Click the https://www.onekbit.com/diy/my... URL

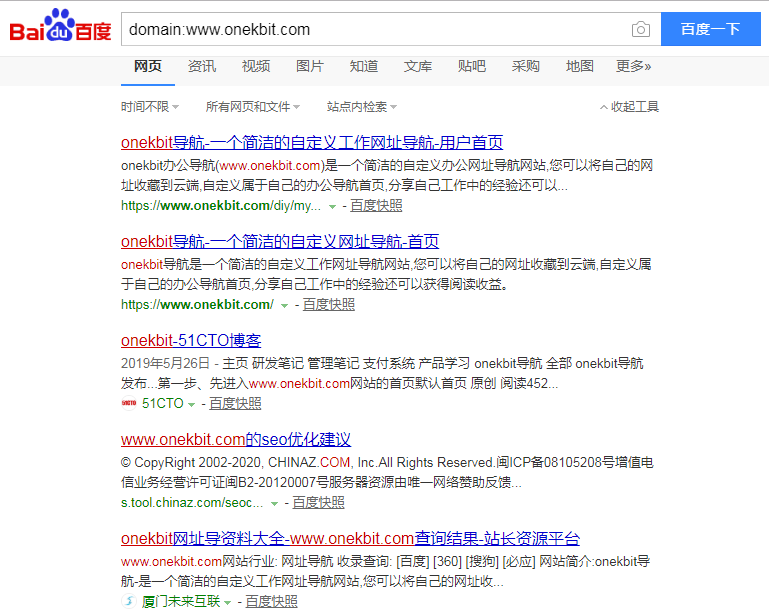tap(221, 205)
